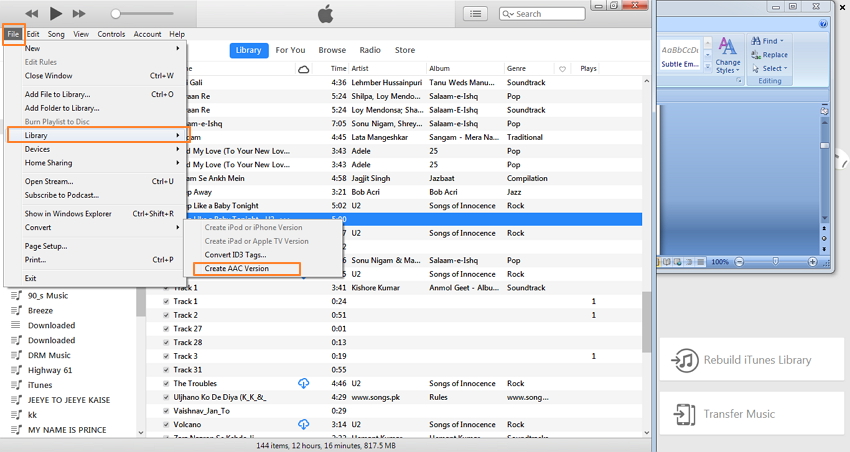Open Change Styles in the Word ribbon
The image size is (850, 452).
727,55
